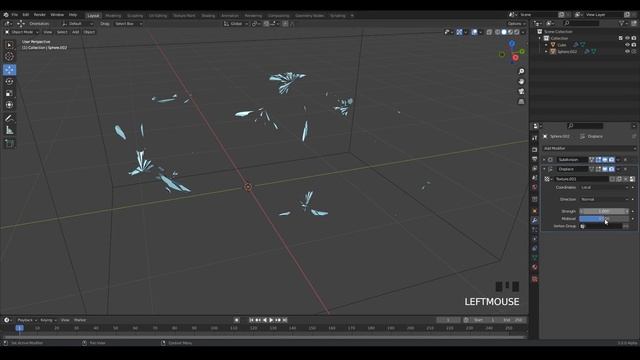Viewport: 640px width, 360px height.
Task: Open the Texture properties tab
Action: (x=535, y=279)
